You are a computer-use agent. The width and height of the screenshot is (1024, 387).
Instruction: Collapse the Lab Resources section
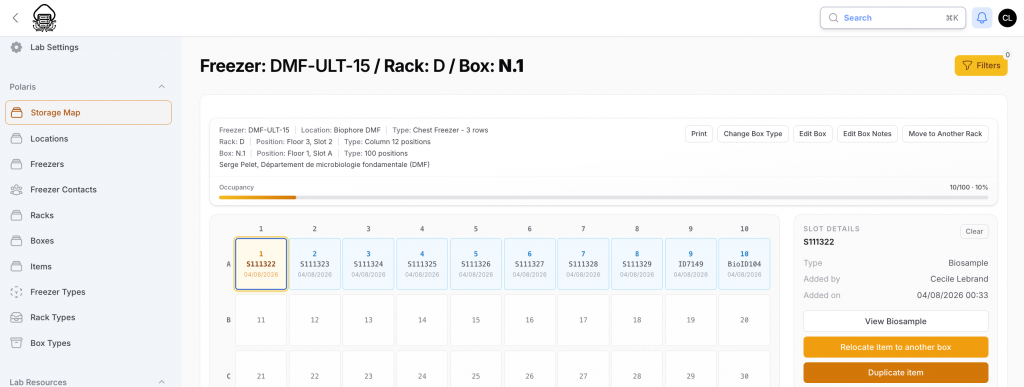(x=162, y=382)
